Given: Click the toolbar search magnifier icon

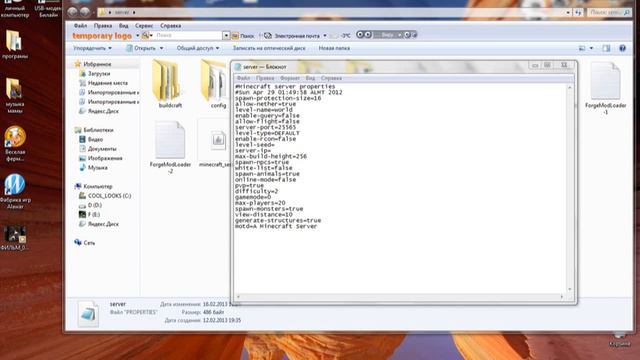Looking at the screenshot, I should (145, 36).
